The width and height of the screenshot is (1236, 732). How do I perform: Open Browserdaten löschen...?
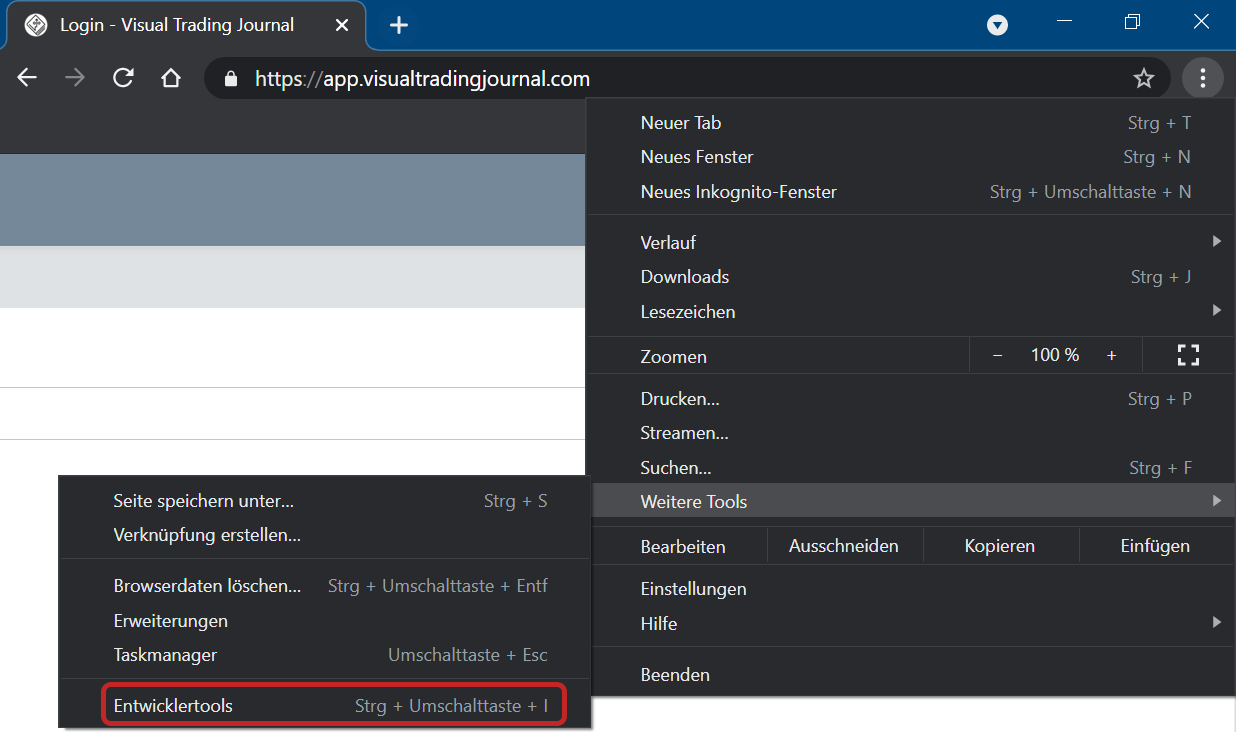pos(325,586)
